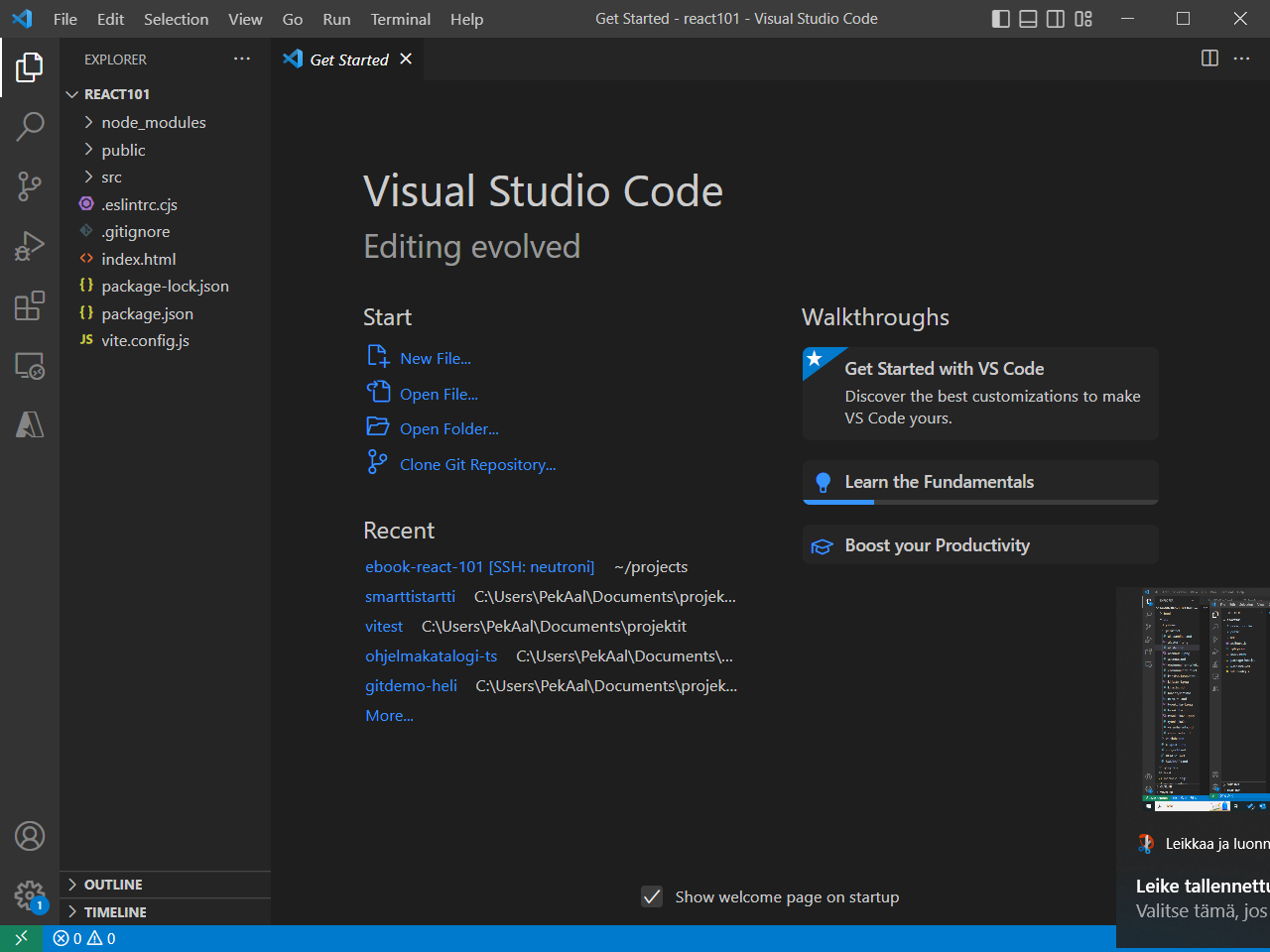The width and height of the screenshot is (1270, 952).
Task: Expand the public folder
Action: [x=165, y=150]
